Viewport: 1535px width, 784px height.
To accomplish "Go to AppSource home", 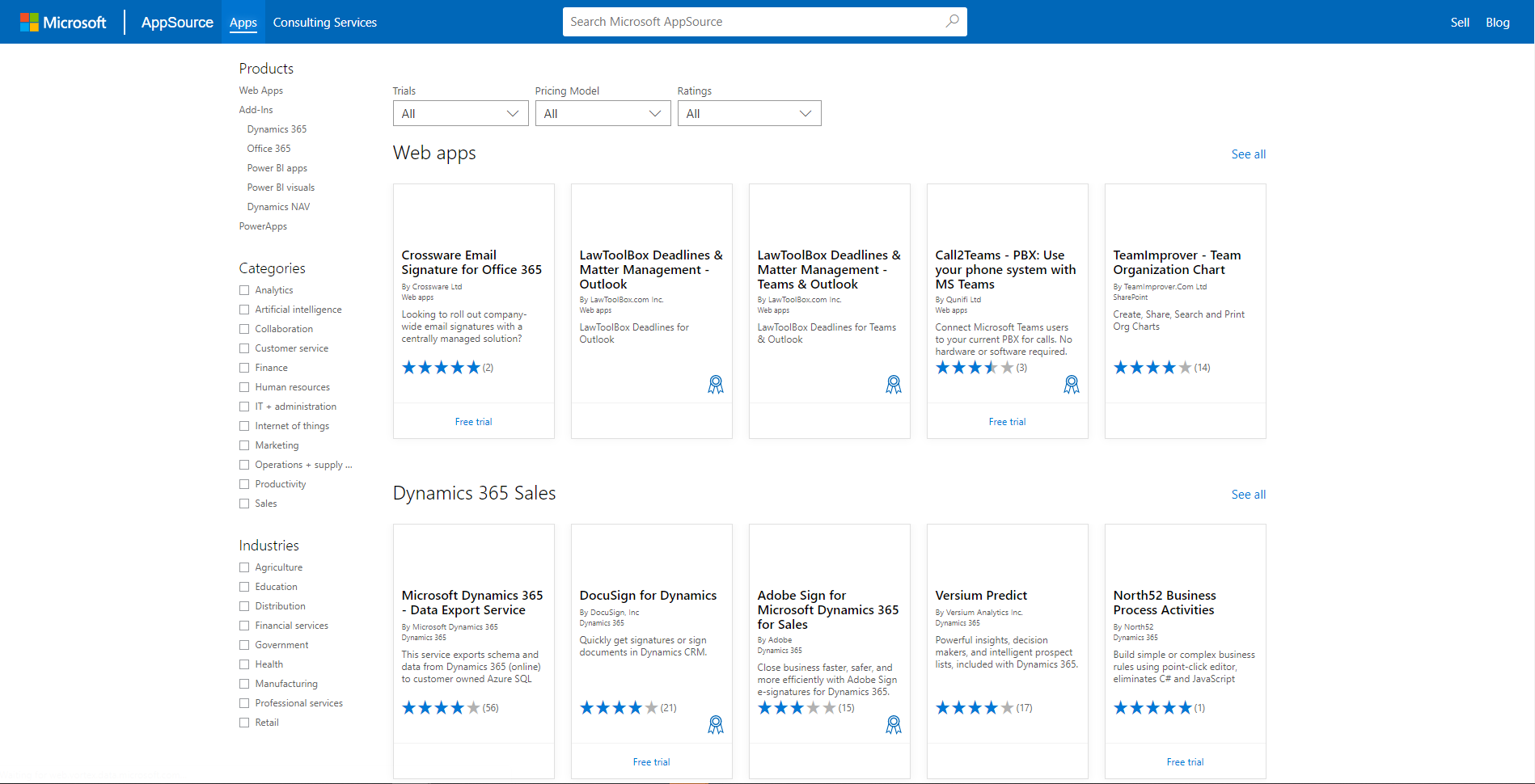I will pos(177,23).
